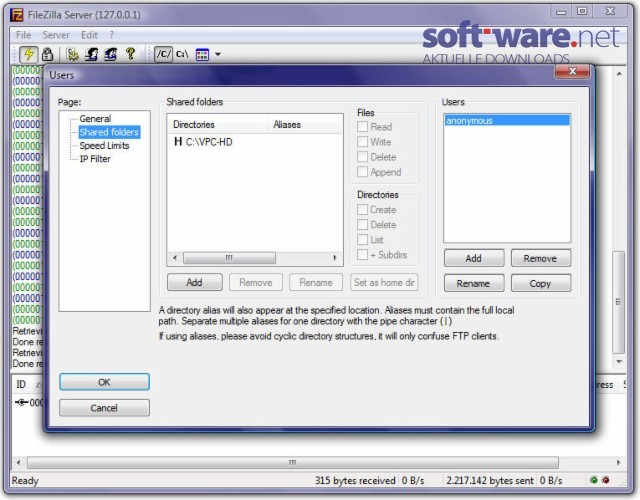Open dropdown arrow beside the grid icon
640x500 pixels.
tap(218, 54)
